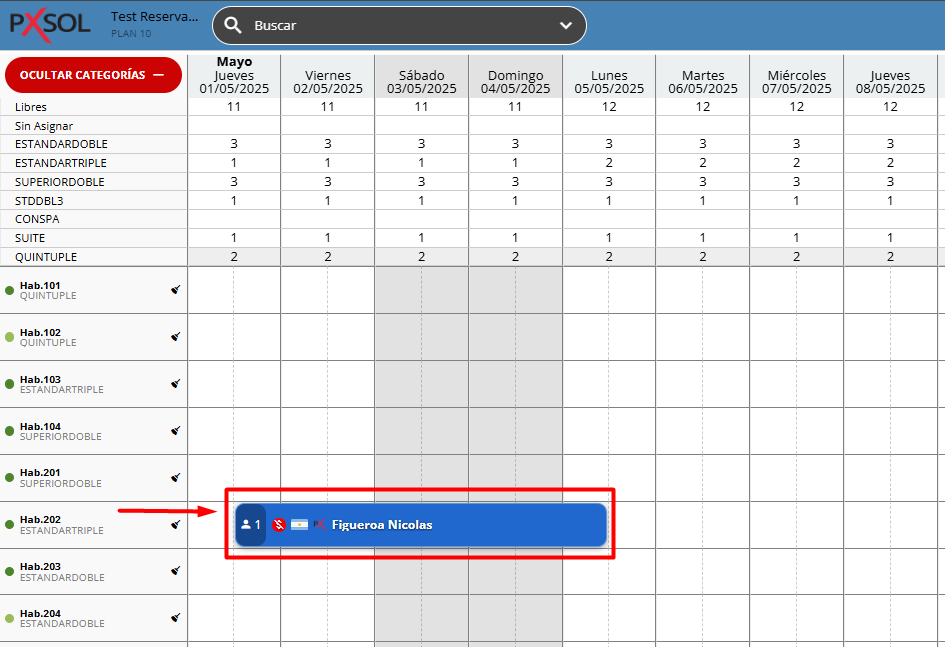The image size is (945, 647).
Task: Click the Hab.203 room label
Action: pos(40,567)
